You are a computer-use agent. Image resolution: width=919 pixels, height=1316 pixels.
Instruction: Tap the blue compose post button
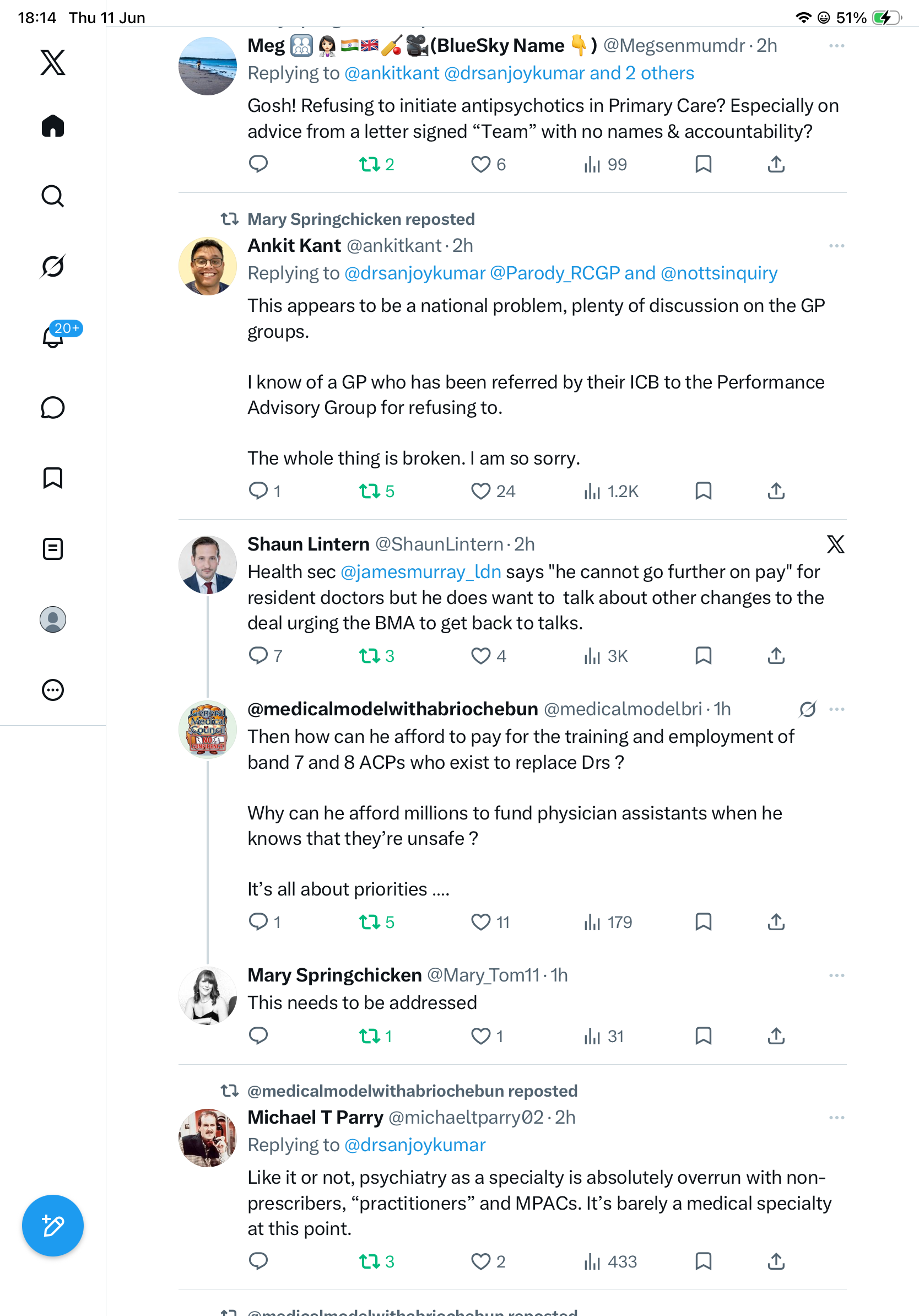tap(53, 1226)
